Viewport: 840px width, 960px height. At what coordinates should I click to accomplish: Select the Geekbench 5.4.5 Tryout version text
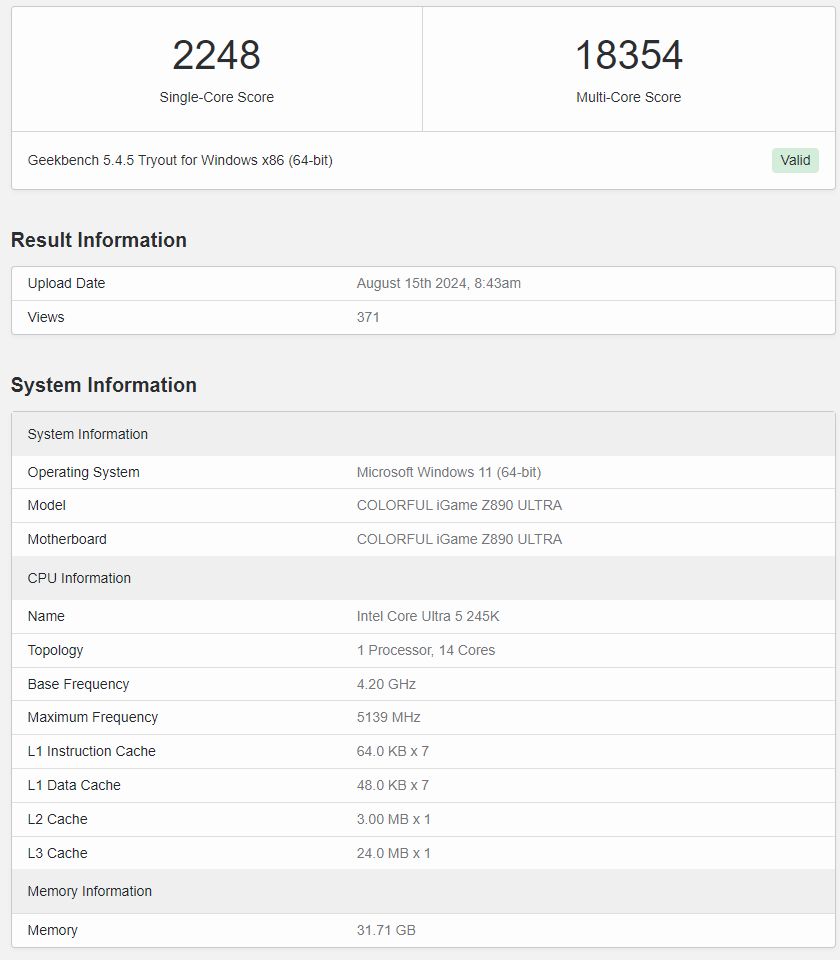tap(180, 160)
